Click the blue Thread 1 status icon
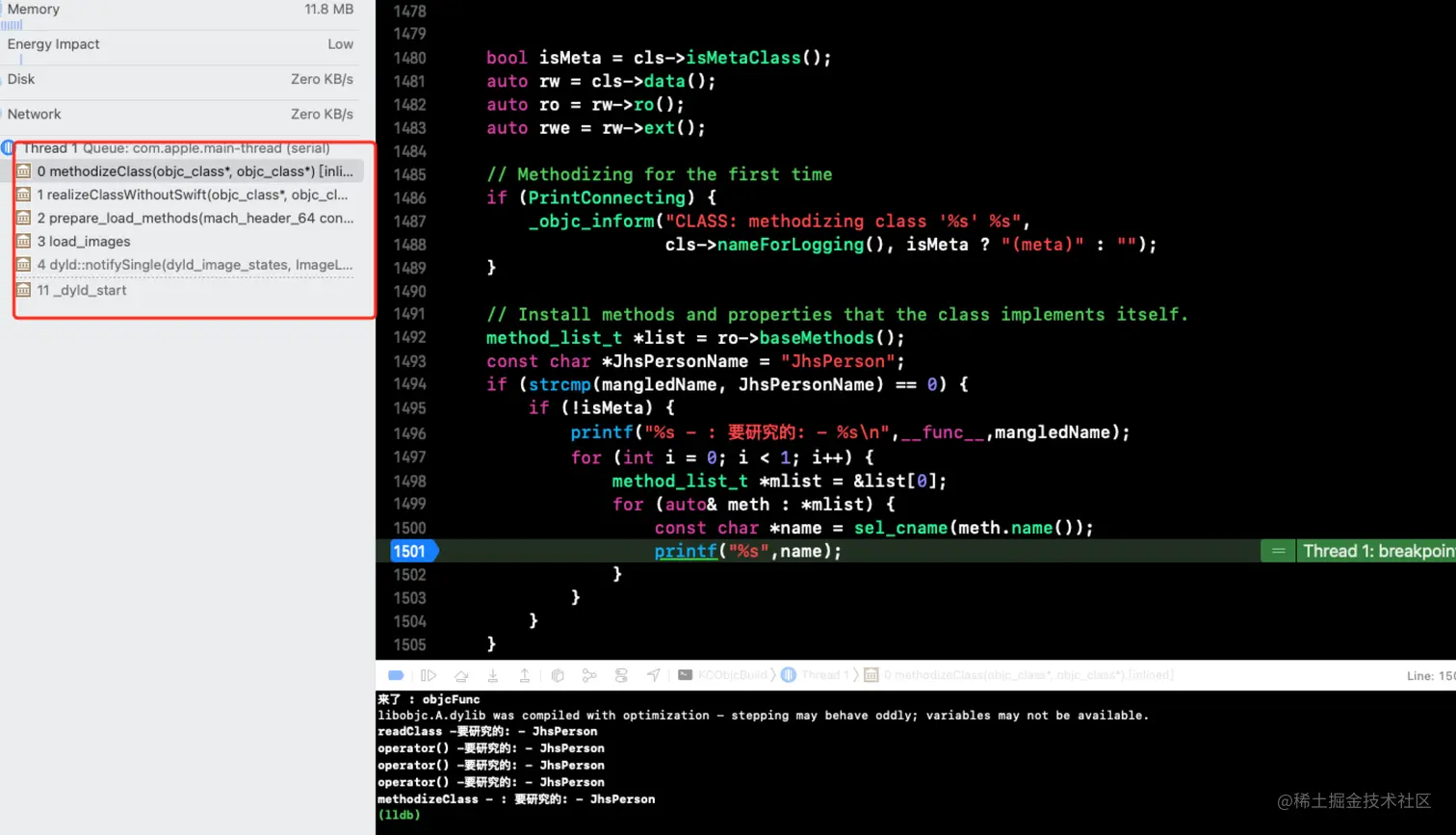 click(x=8, y=148)
